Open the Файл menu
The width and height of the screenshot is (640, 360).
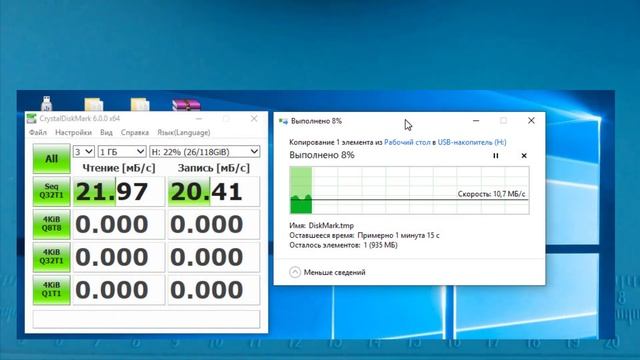[38, 132]
